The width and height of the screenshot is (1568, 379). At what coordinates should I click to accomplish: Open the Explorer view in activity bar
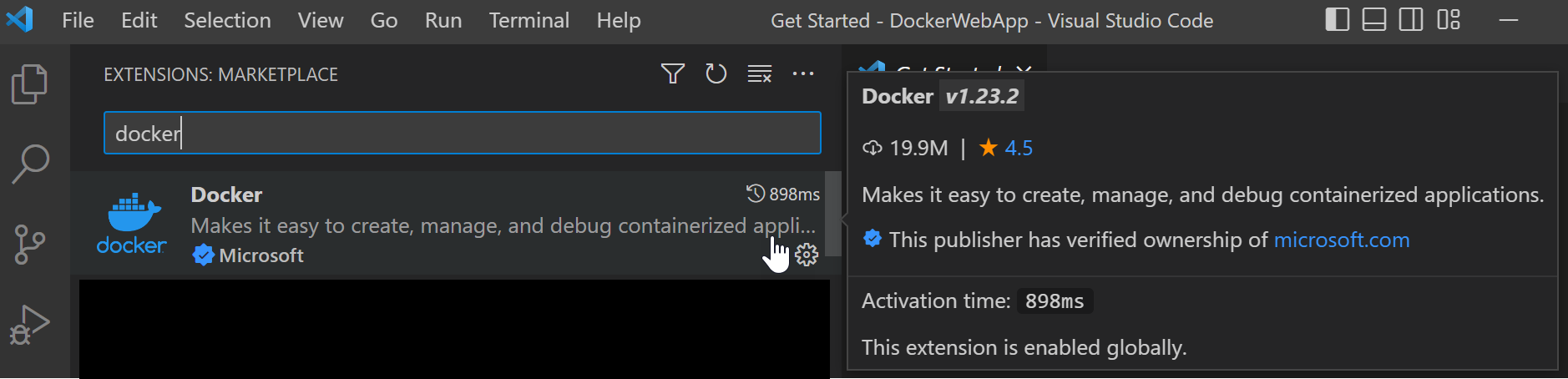pos(30,84)
